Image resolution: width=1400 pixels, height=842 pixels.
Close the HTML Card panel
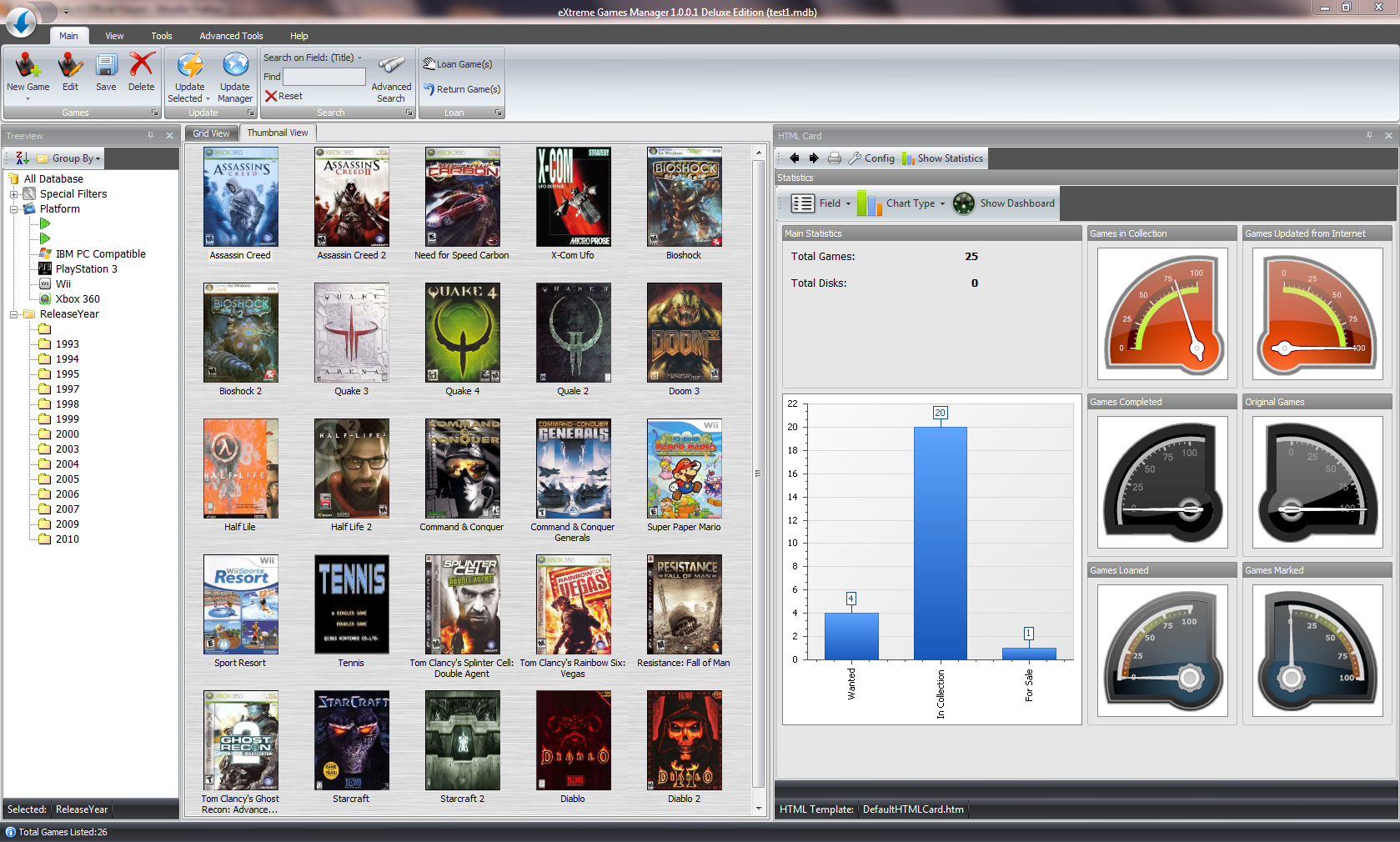click(x=1388, y=136)
